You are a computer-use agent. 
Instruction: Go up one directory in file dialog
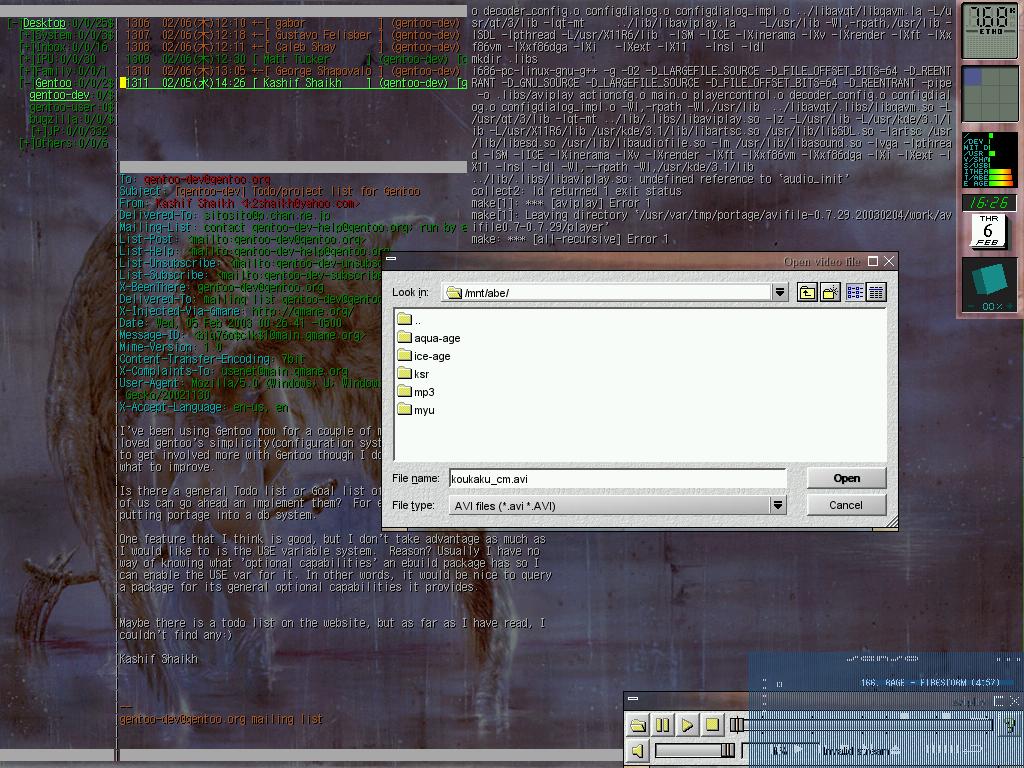(807, 293)
